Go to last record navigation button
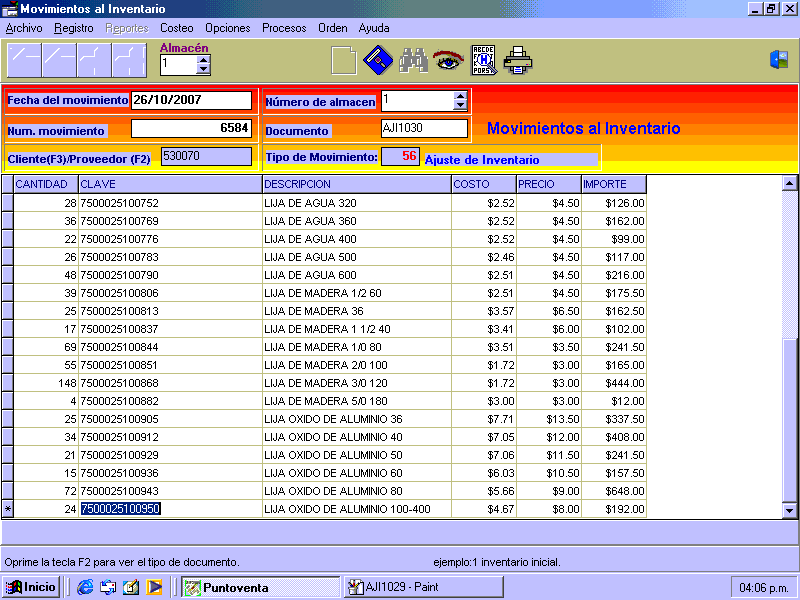The height and width of the screenshot is (600, 800). tap(129, 61)
